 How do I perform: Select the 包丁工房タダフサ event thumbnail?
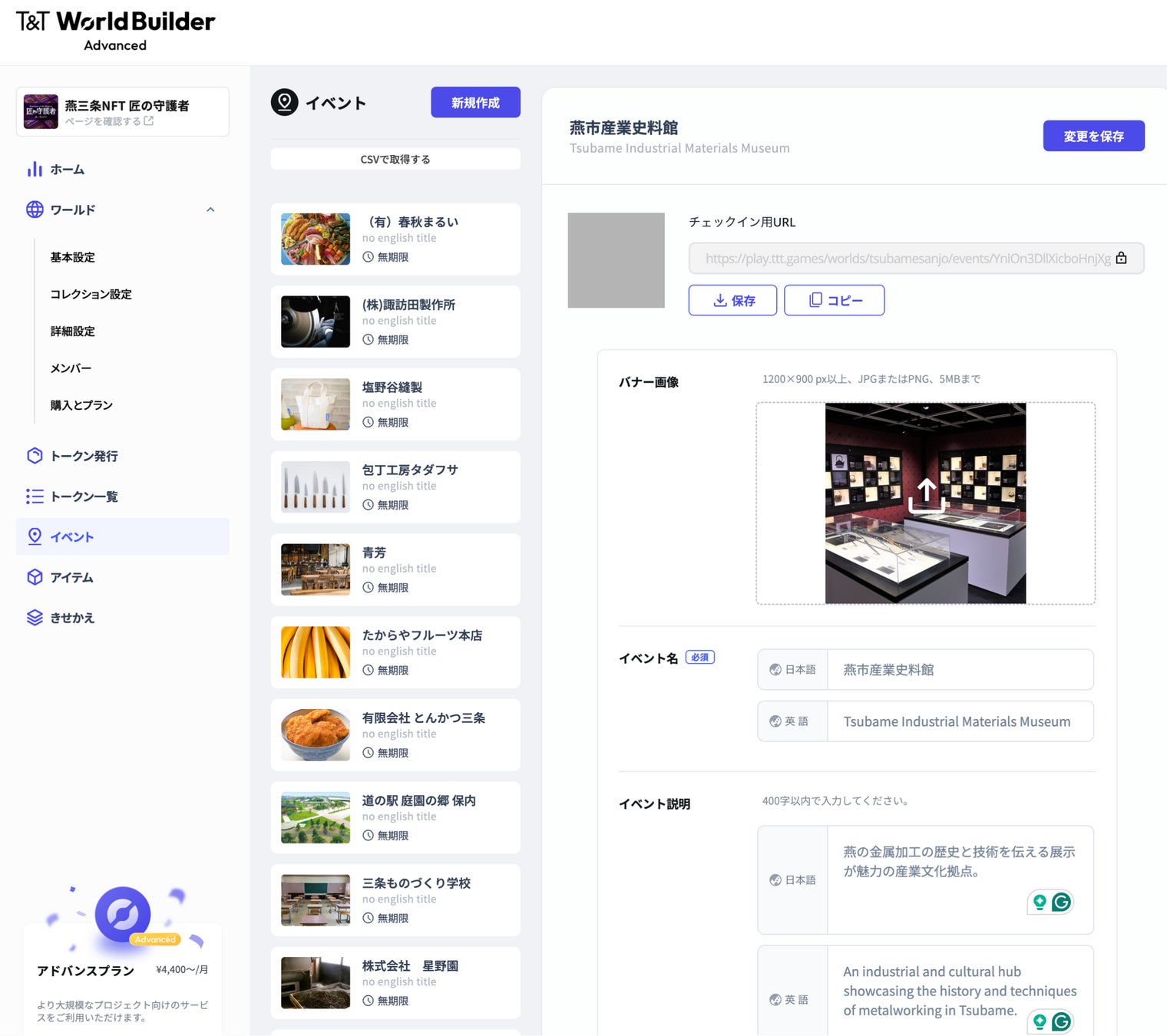tap(316, 487)
